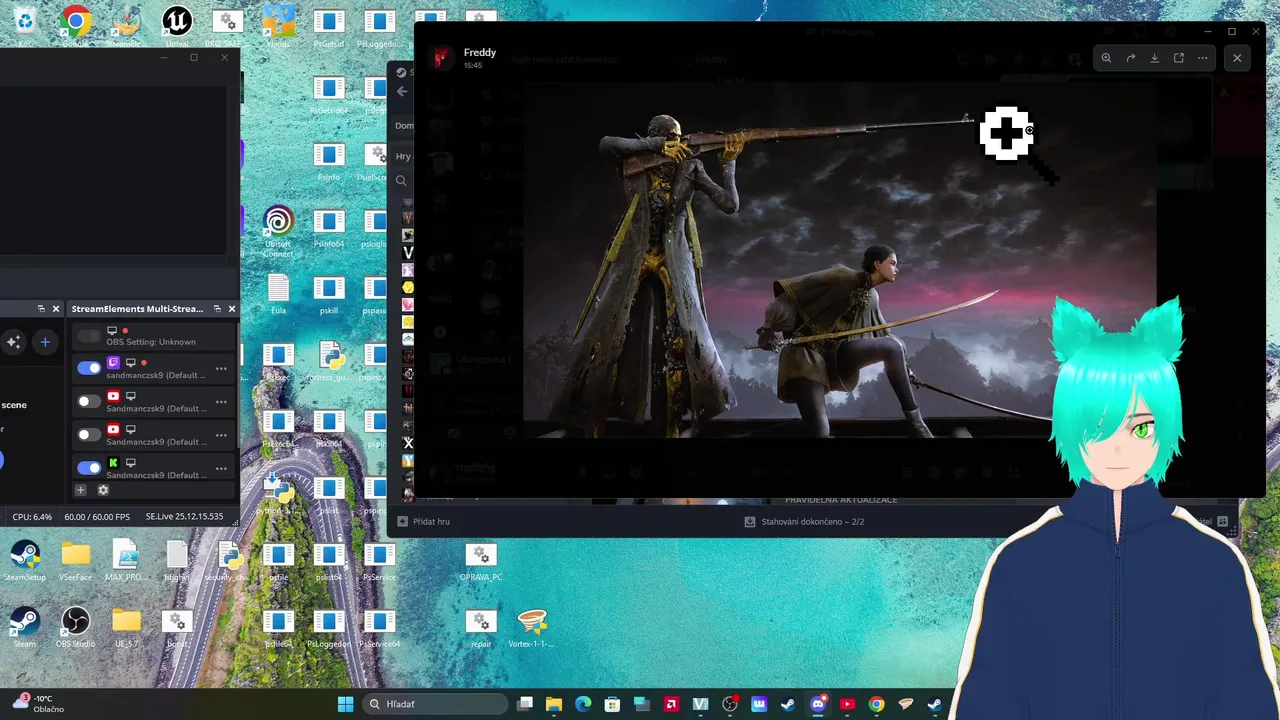Open Windows Start menu
This screenshot has height=720, width=1280.
tap(345, 704)
